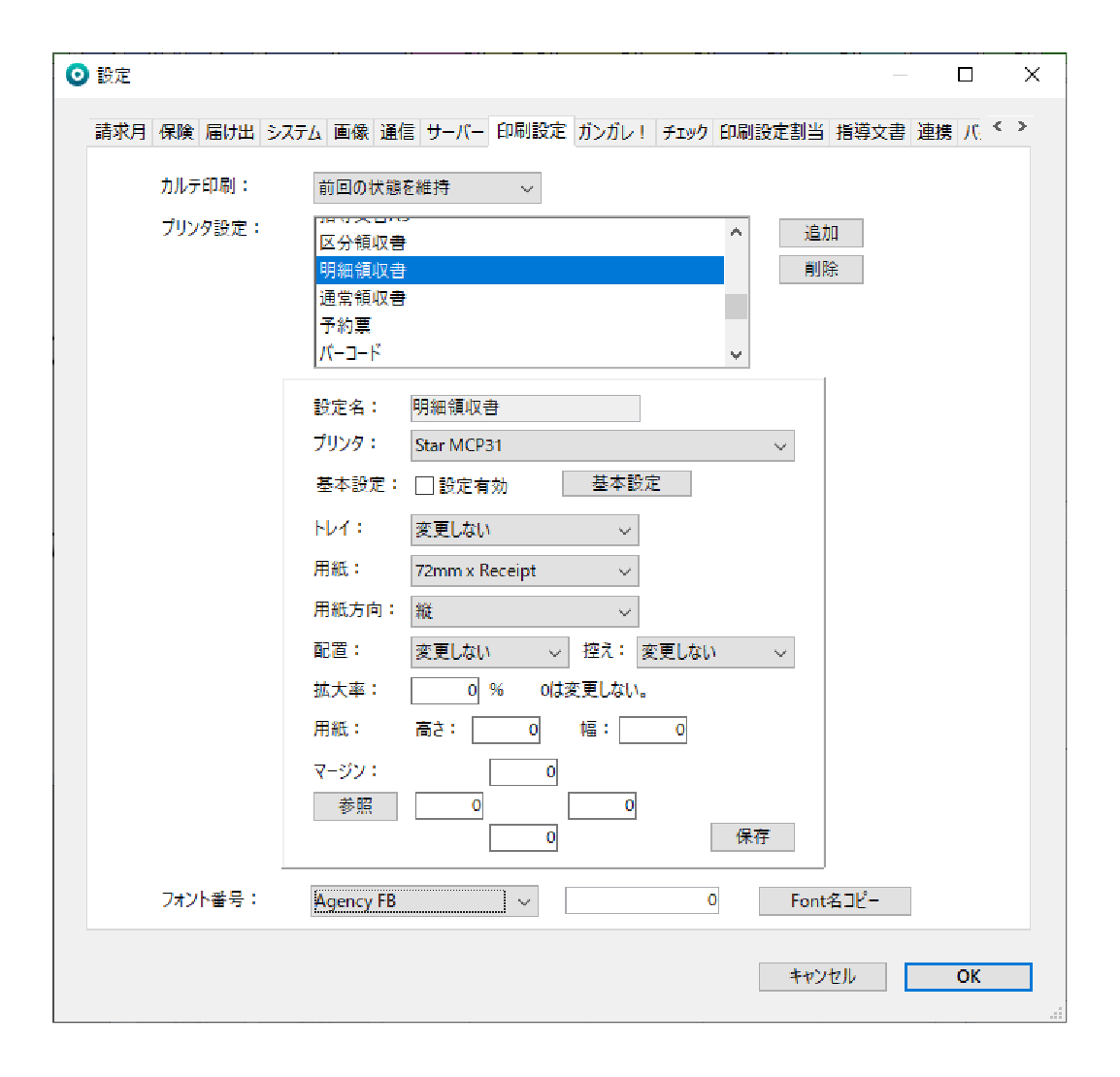Click the Font名コピー button

click(834, 901)
